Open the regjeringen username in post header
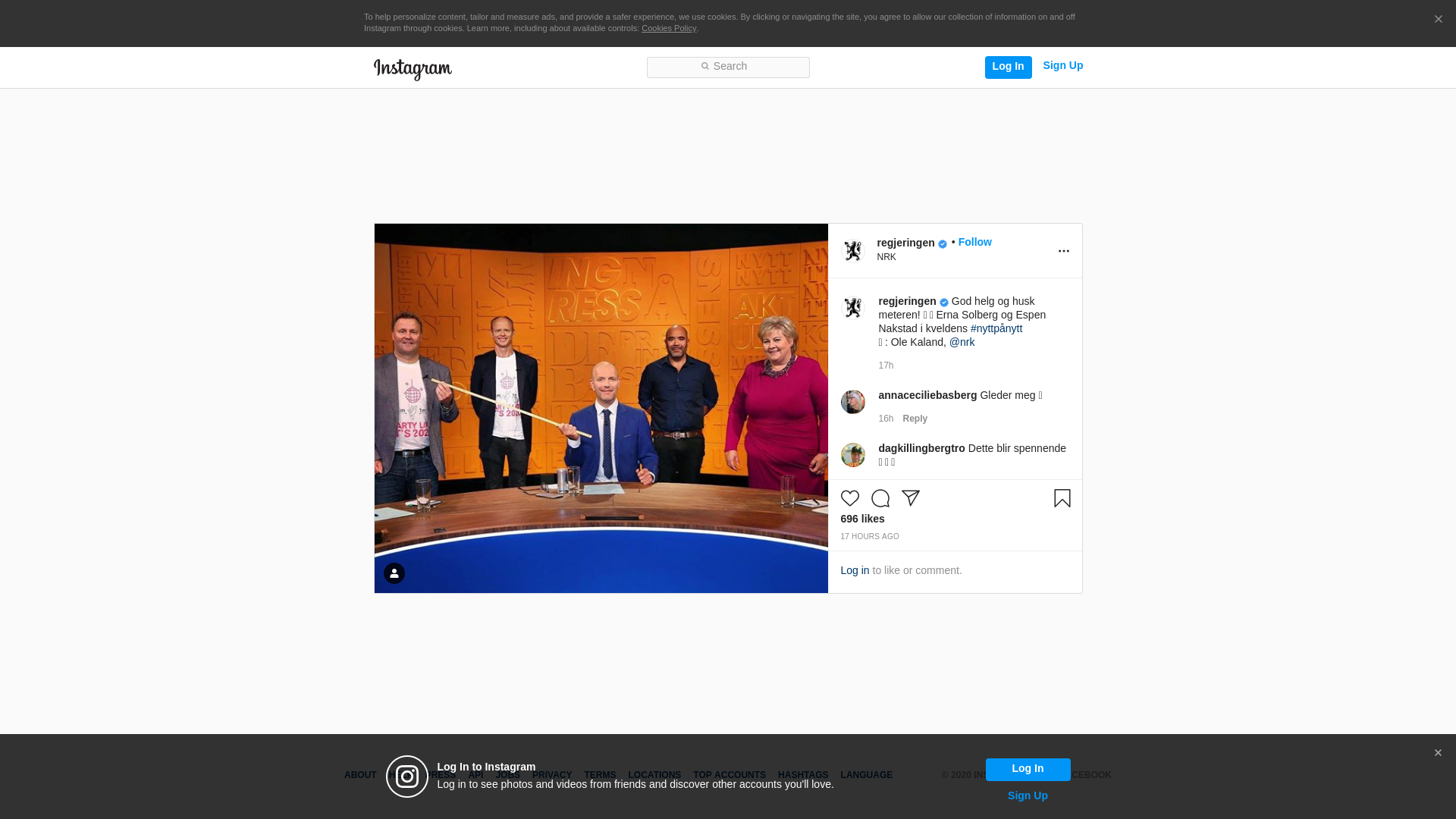The image size is (1456, 819). point(905,243)
